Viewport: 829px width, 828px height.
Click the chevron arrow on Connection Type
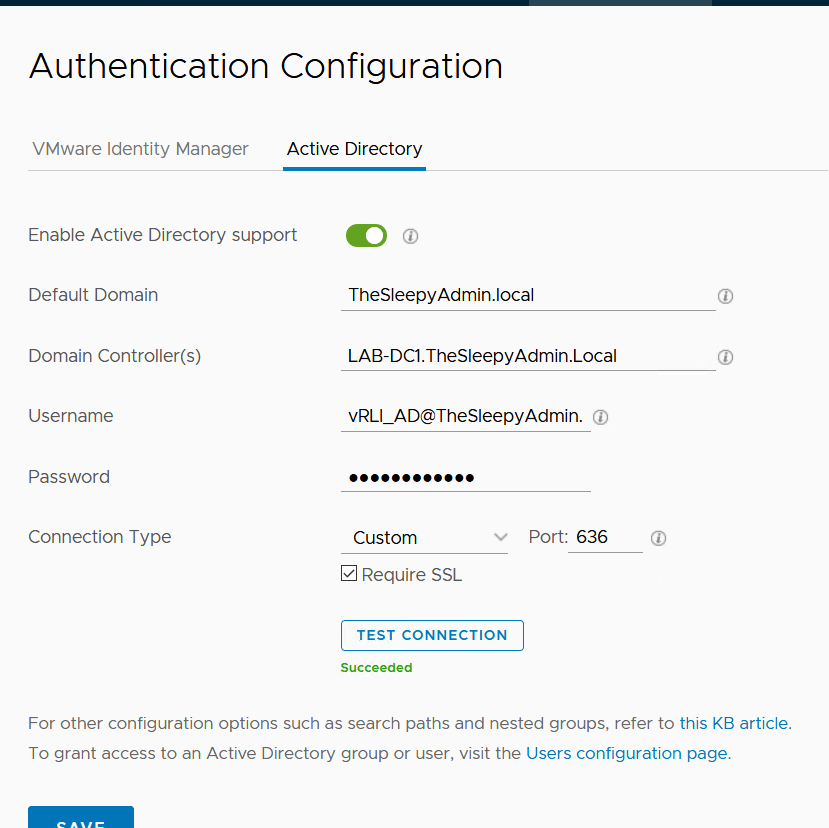click(x=500, y=538)
